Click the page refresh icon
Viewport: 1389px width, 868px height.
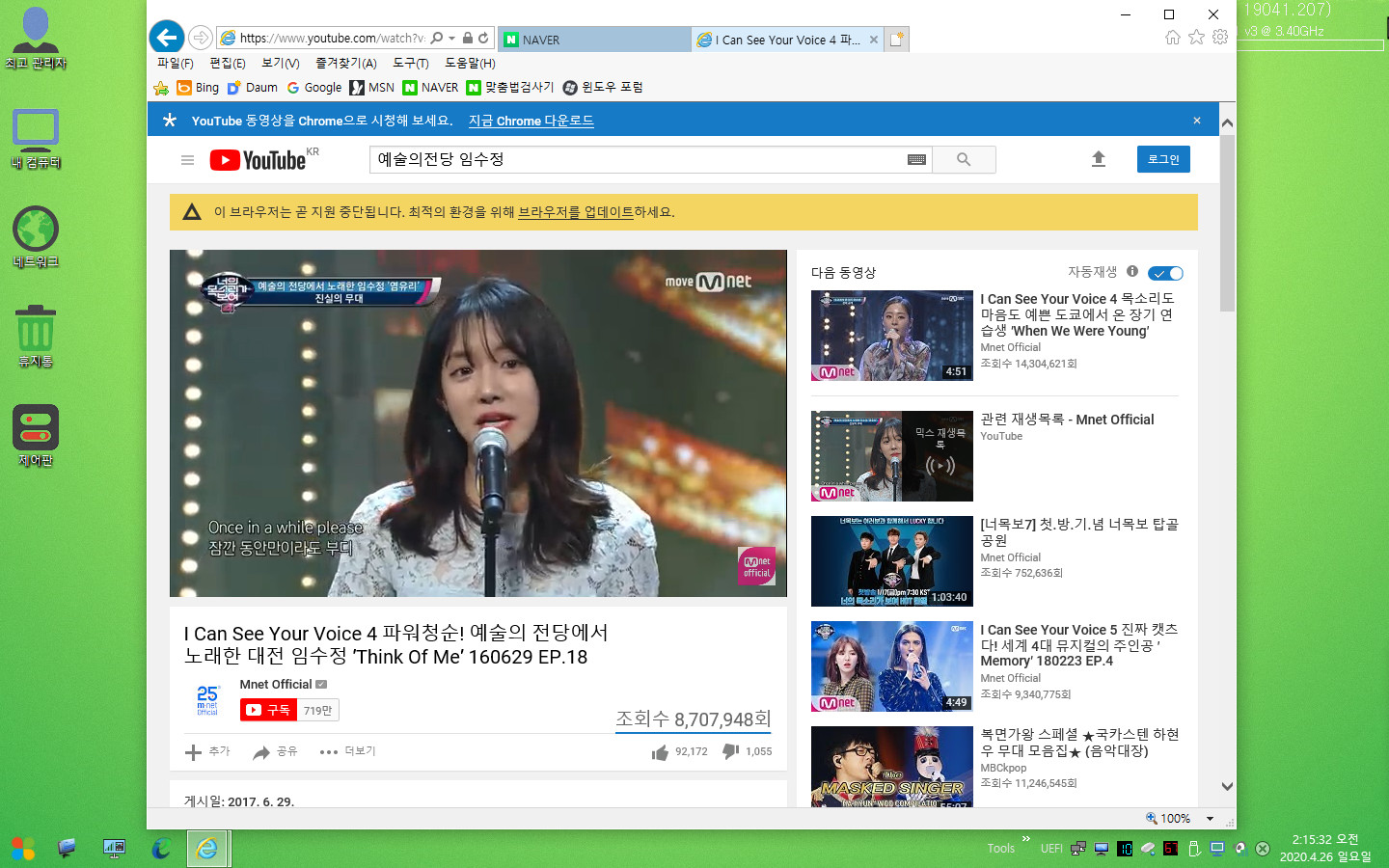point(483,38)
